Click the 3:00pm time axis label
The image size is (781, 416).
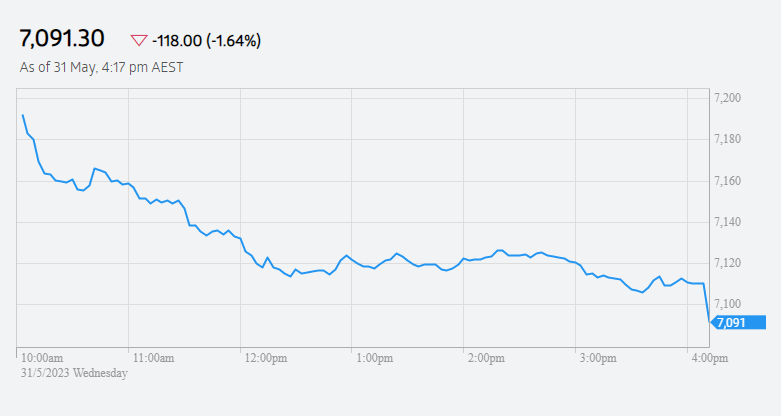(x=598, y=358)
